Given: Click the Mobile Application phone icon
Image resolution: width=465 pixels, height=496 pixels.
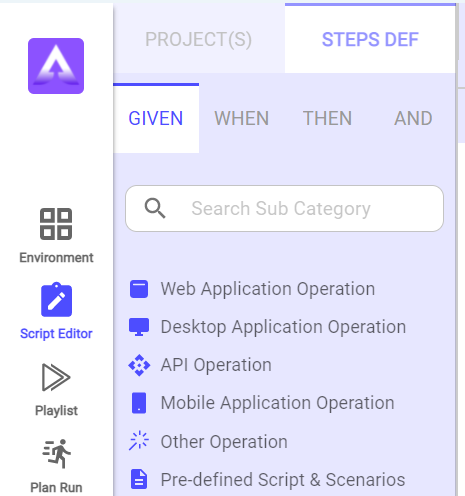Looking at the screenshot, I should [139, 403].
